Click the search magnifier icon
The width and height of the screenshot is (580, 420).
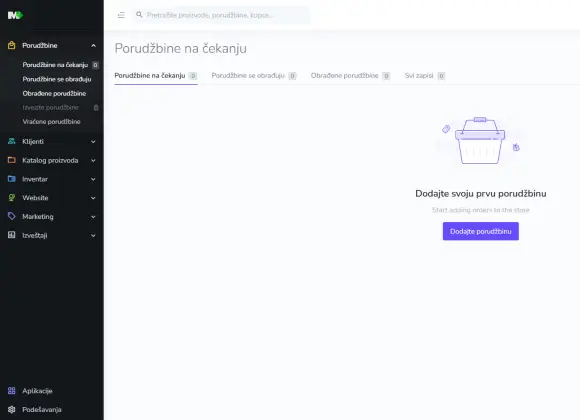(139, 15)
